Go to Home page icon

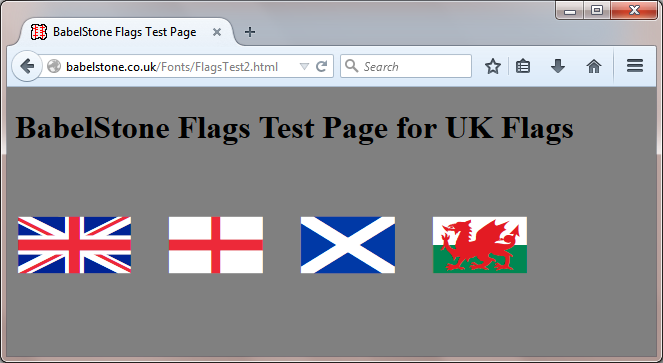(x=594, y=66)
